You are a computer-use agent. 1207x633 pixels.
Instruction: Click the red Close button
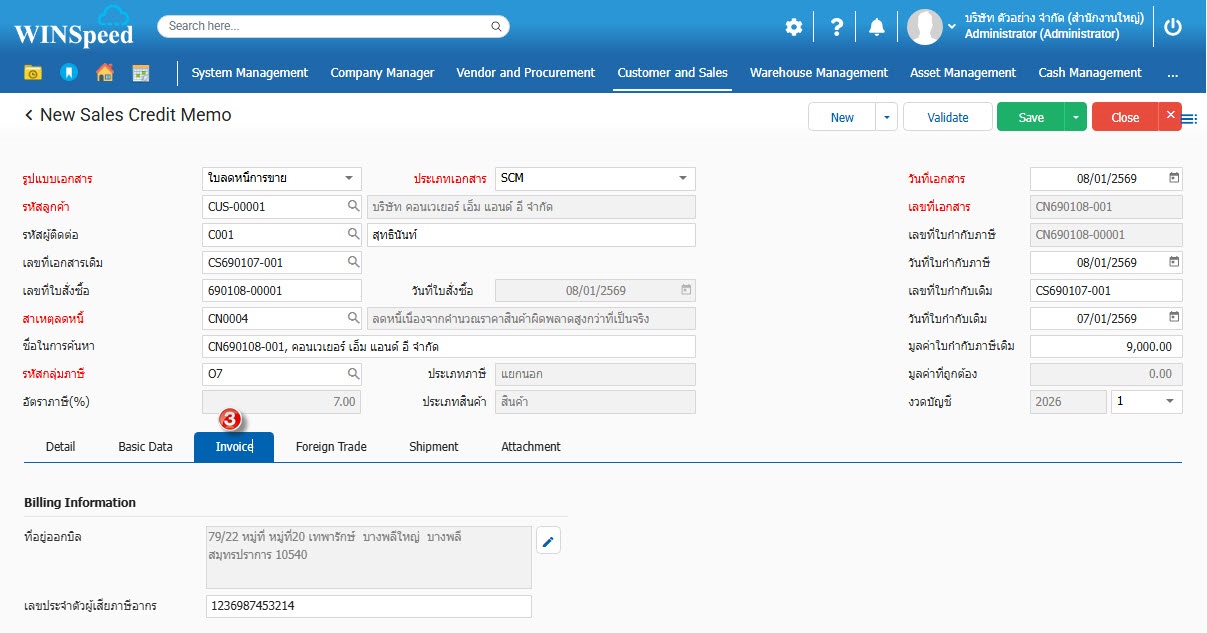point(1124,117)
